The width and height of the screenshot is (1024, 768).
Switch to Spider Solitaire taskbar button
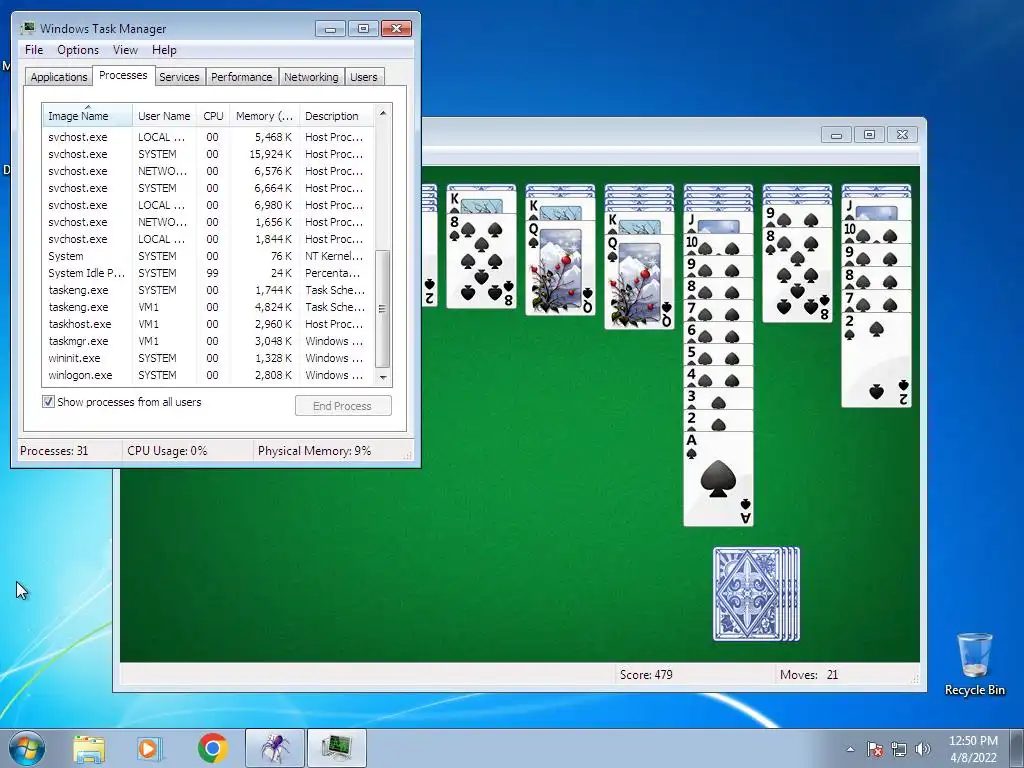(275, 748)
